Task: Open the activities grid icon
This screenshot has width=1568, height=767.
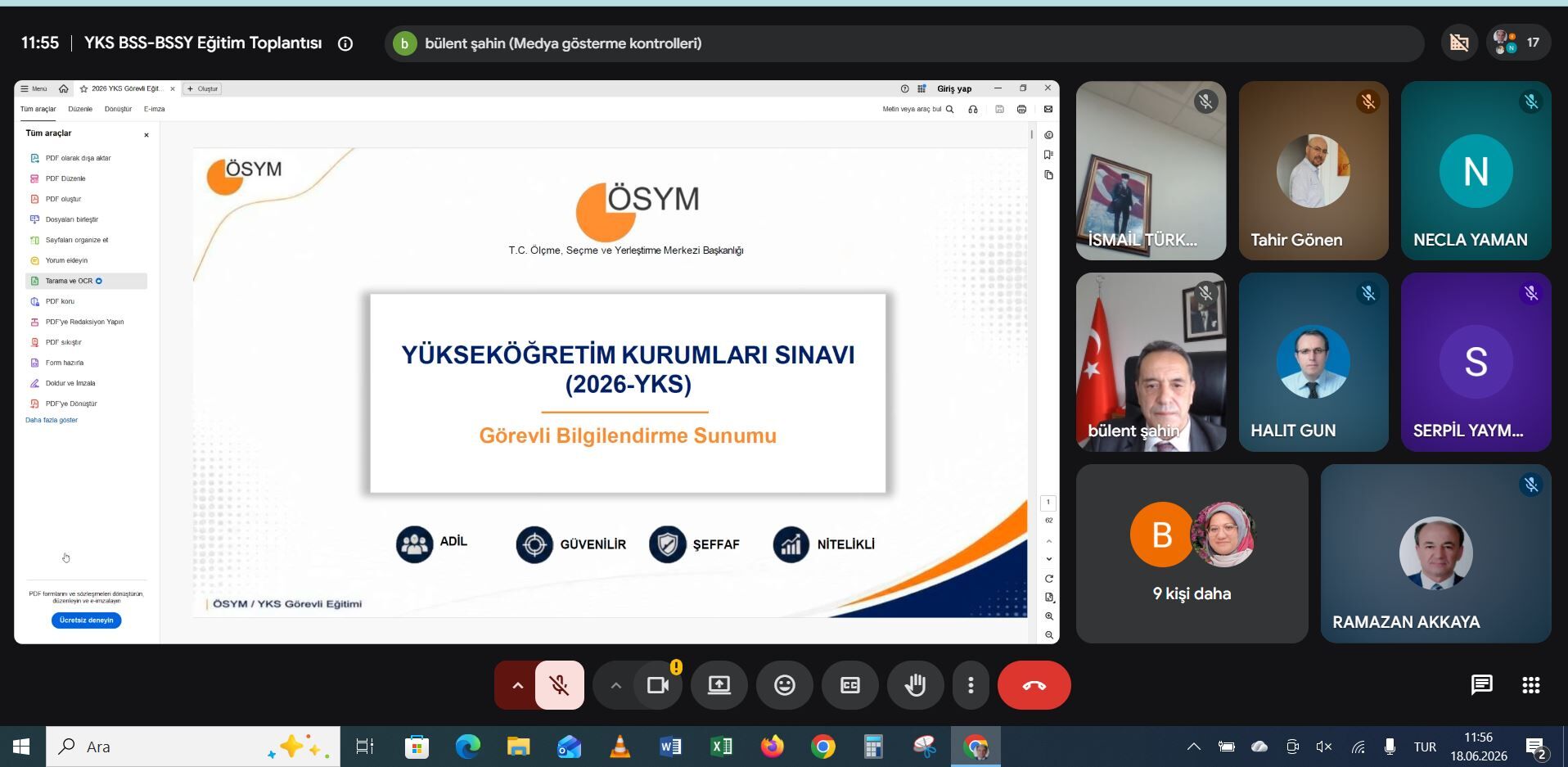Action: click(1531, 685)
